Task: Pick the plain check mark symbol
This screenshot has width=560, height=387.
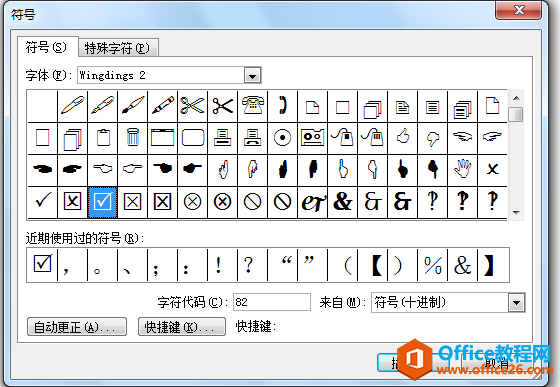Action: (x=42, y=202)
